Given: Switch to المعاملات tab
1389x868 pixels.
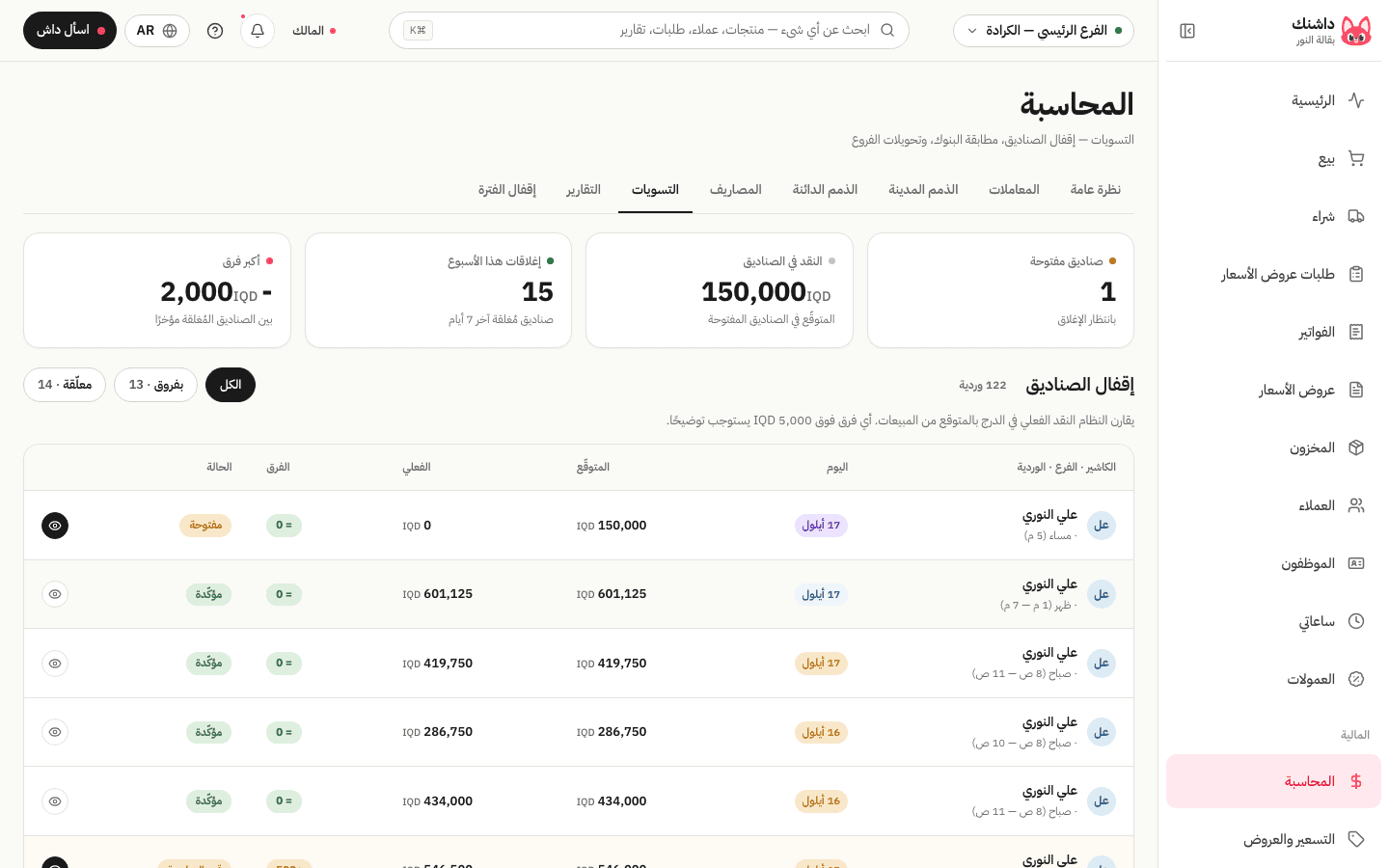Looking at the screenshot, I should point(1014,190).
